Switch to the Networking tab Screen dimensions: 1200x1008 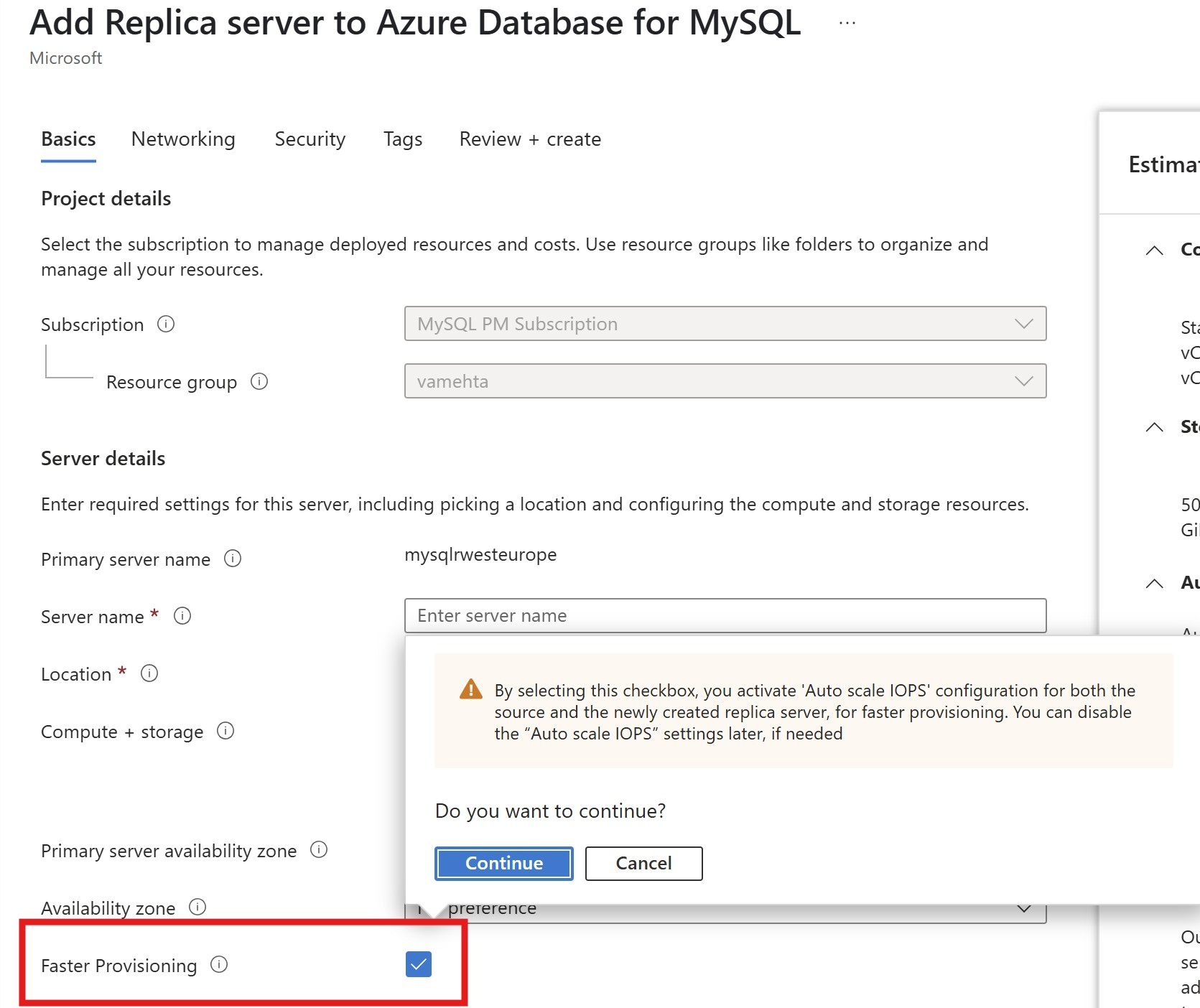point(183,139)
